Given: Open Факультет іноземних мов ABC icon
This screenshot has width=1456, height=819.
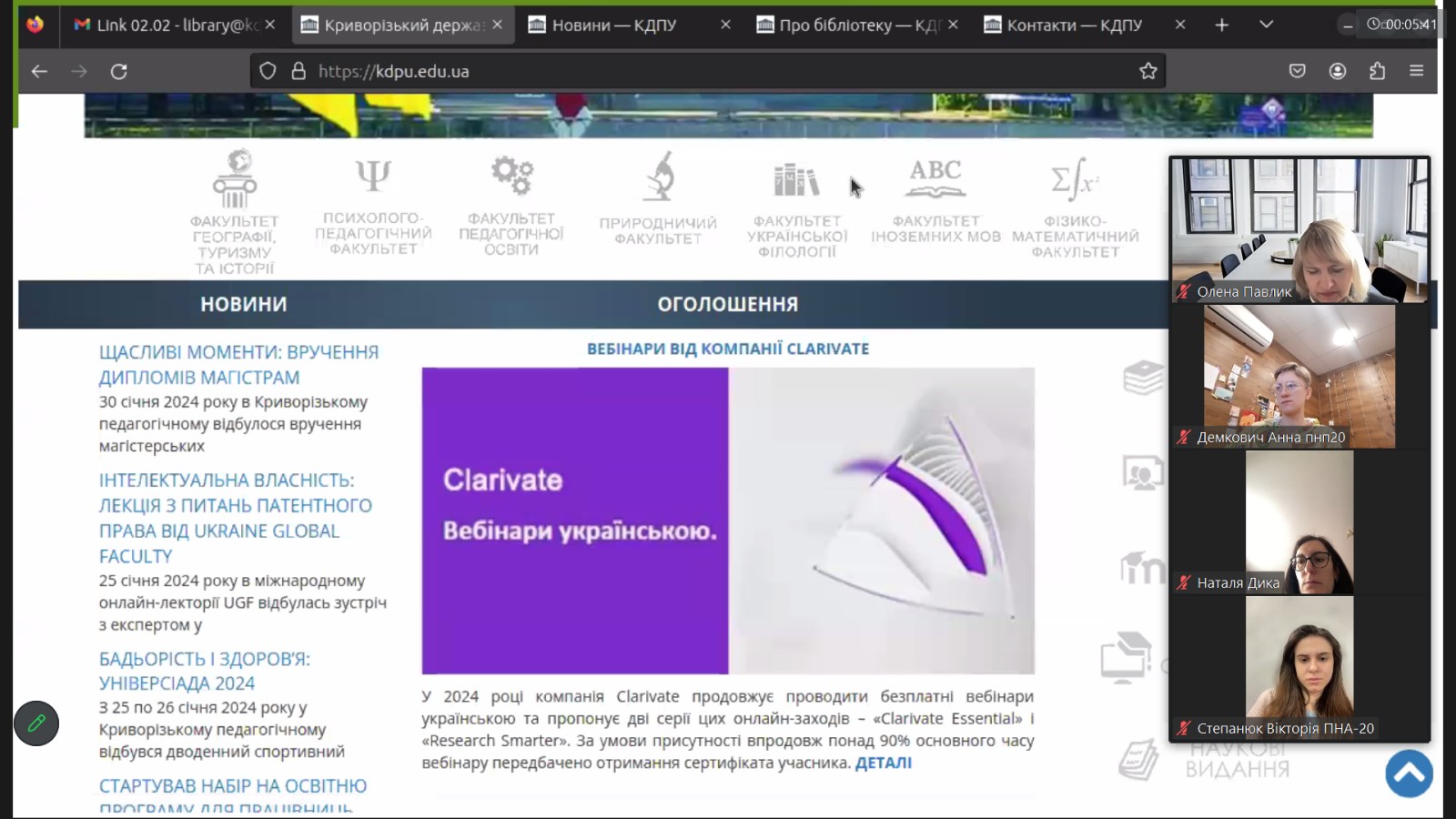Looking at the screenshot, I should tap(935, 178).
